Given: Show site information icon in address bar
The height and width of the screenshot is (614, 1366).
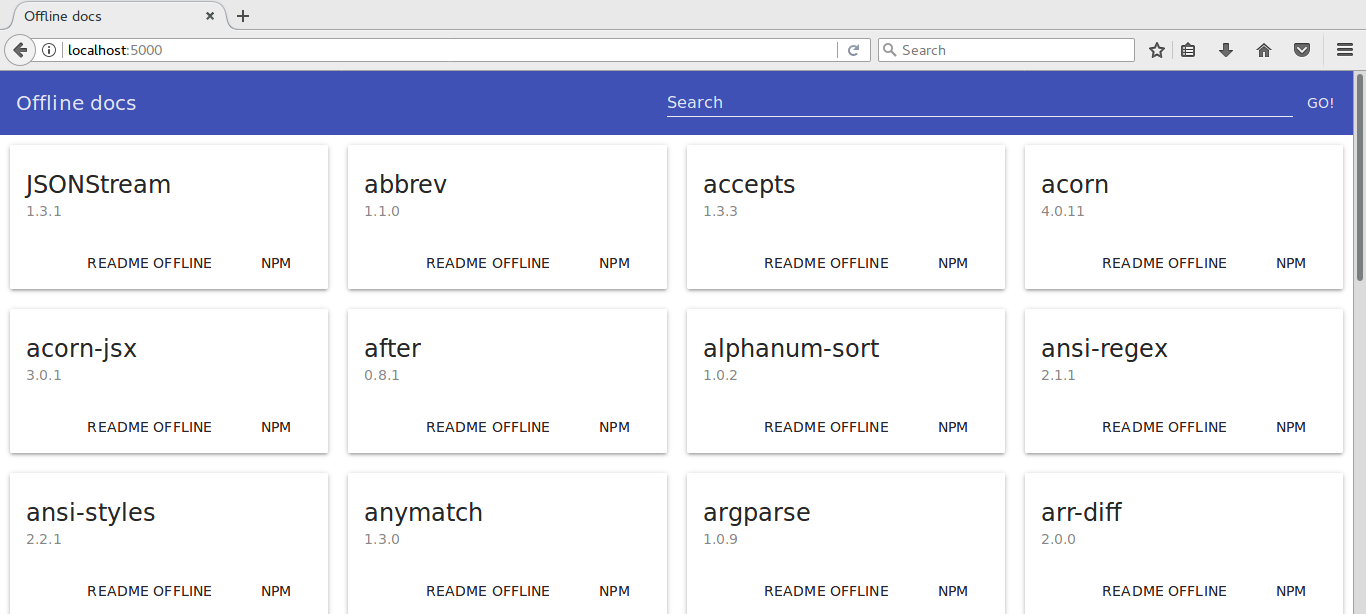Looking at the screenshot, I should point(49,50).
